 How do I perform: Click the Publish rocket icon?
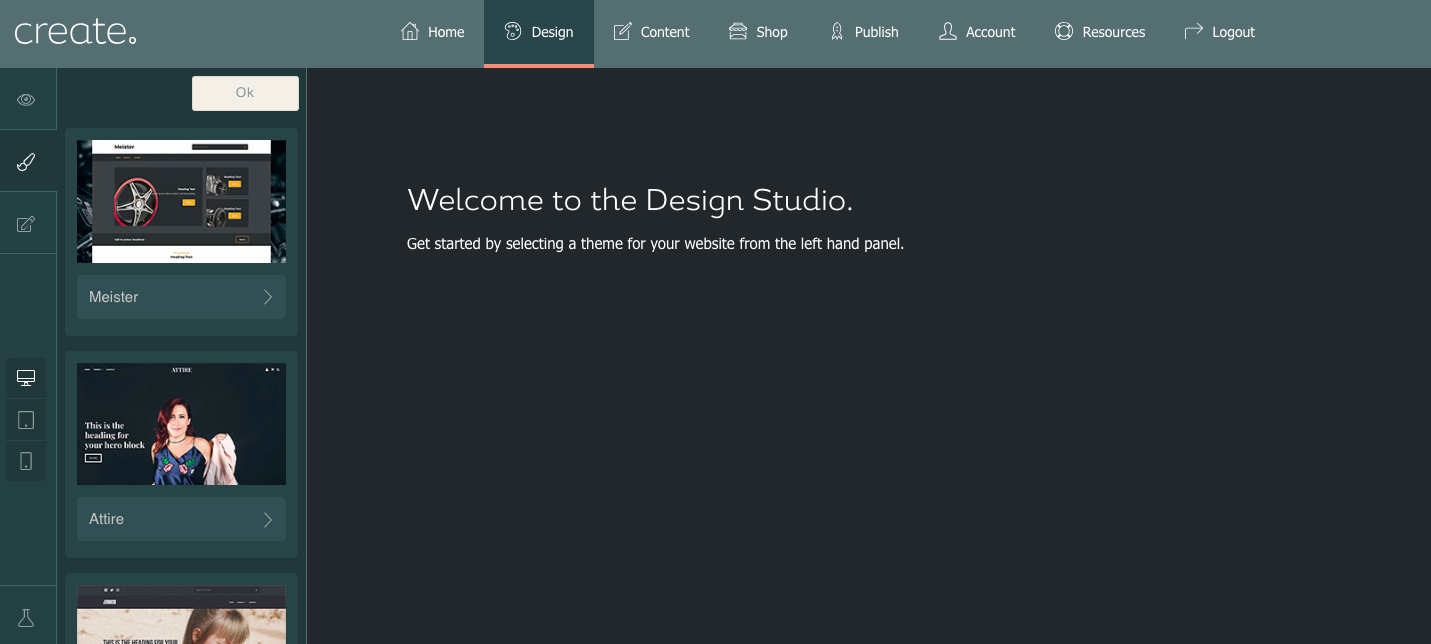tap(837, 31)
